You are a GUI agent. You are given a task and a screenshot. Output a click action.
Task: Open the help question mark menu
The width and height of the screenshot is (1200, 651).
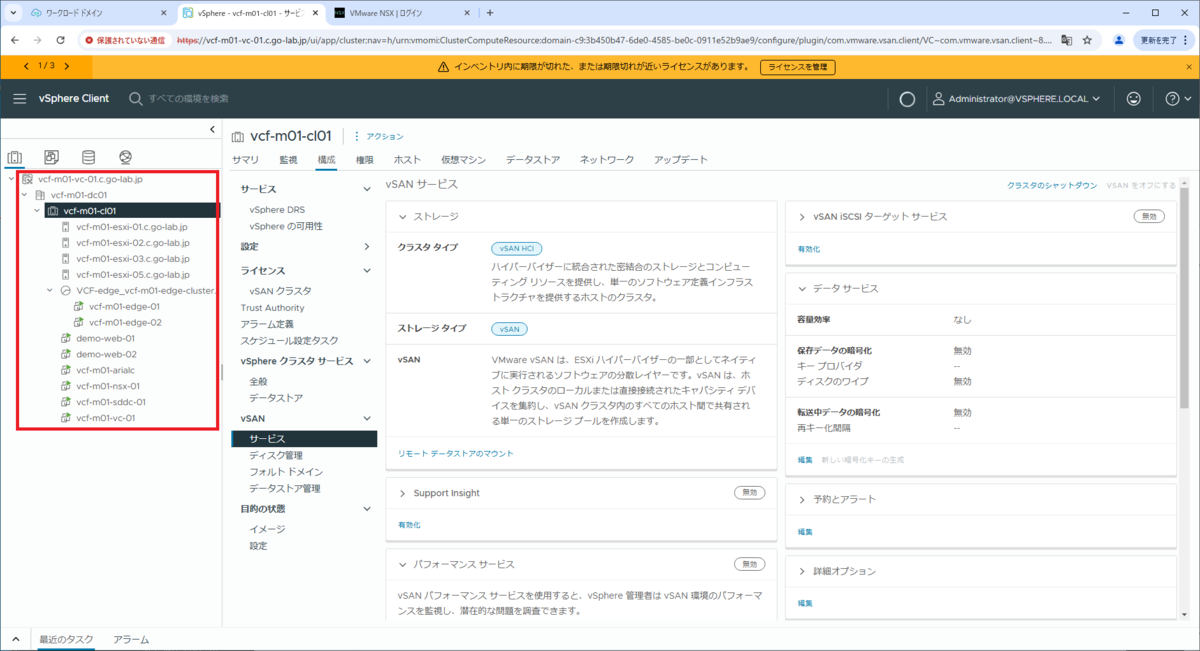pyautogui.click(x=1179, y=99)
